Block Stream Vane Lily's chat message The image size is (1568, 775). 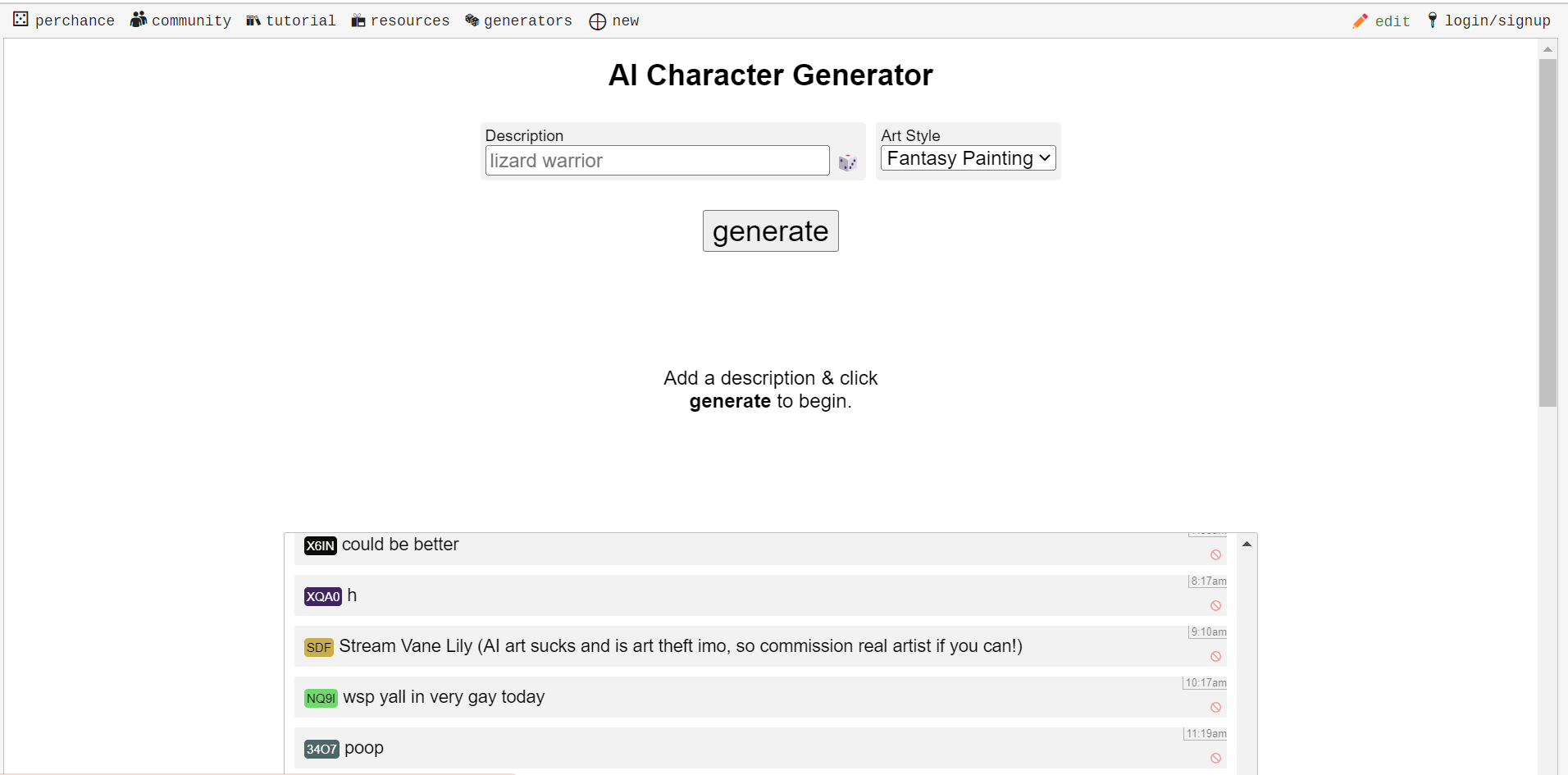(x=1215, y=656)
